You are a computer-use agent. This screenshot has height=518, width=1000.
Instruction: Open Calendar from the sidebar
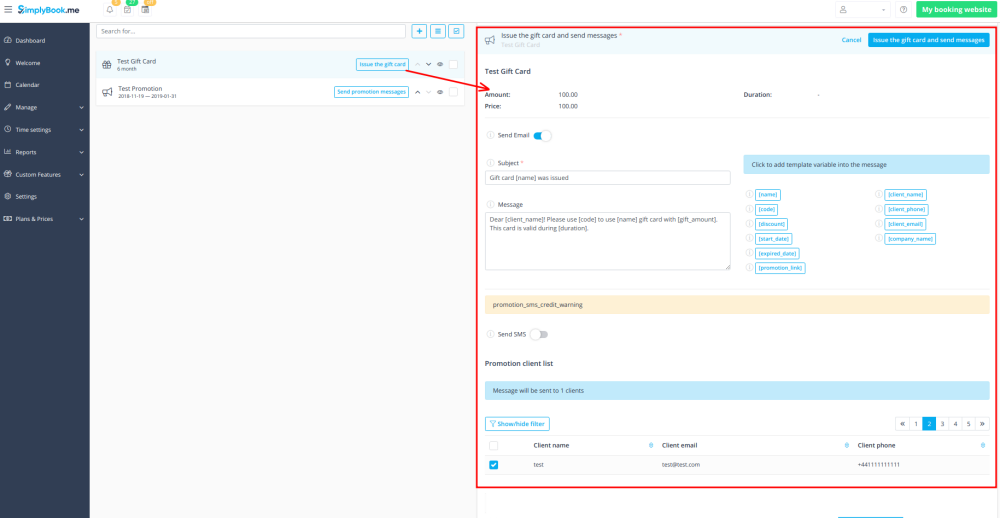27,85
